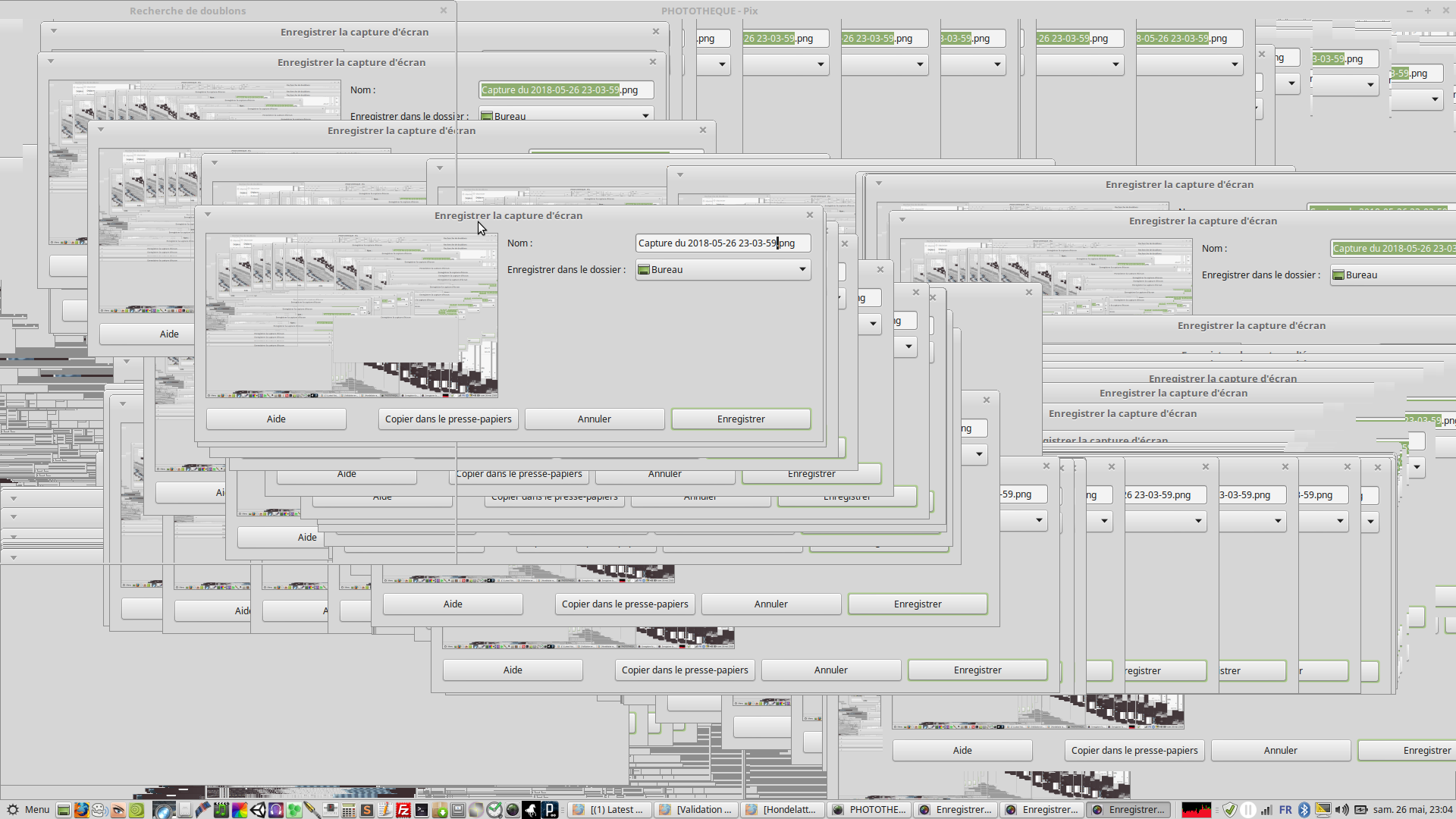The height and width of the screenshot is (819, 1456).
Task: Click the screenshot preview thumbnail in front dialog
Action: coord(352,315)
